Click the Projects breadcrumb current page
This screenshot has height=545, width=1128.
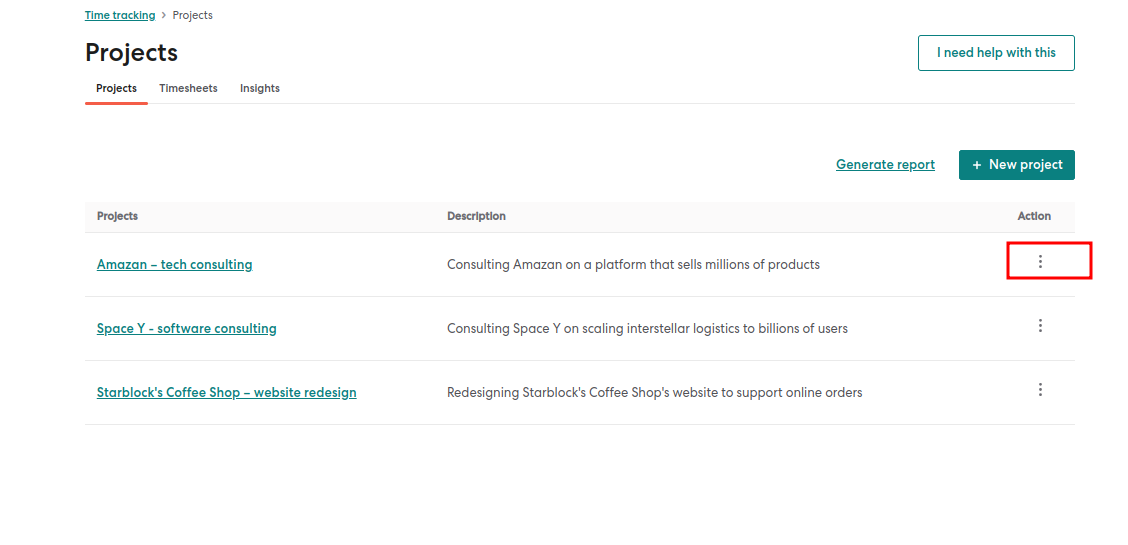click(192, 16)
